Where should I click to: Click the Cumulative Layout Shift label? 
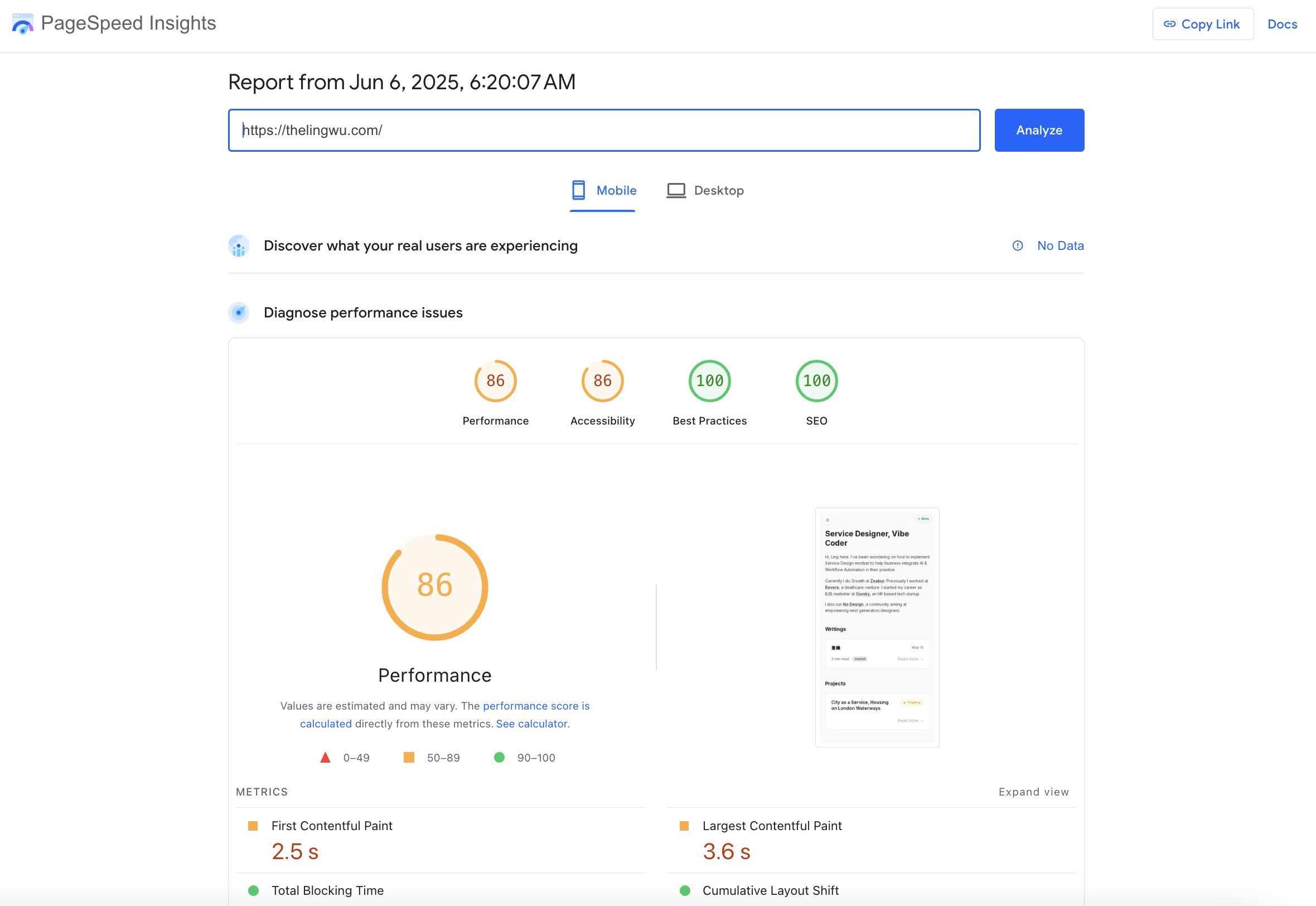770,891
